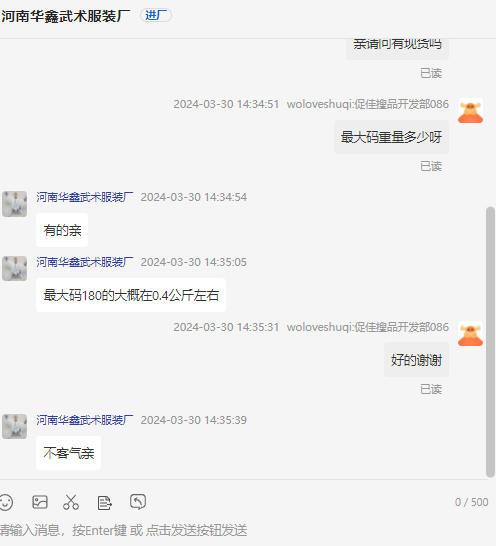Viewport: 496px width, 546px height.
Task: Click the 好的谢谢 message bubble
Action: coord(416,360)
